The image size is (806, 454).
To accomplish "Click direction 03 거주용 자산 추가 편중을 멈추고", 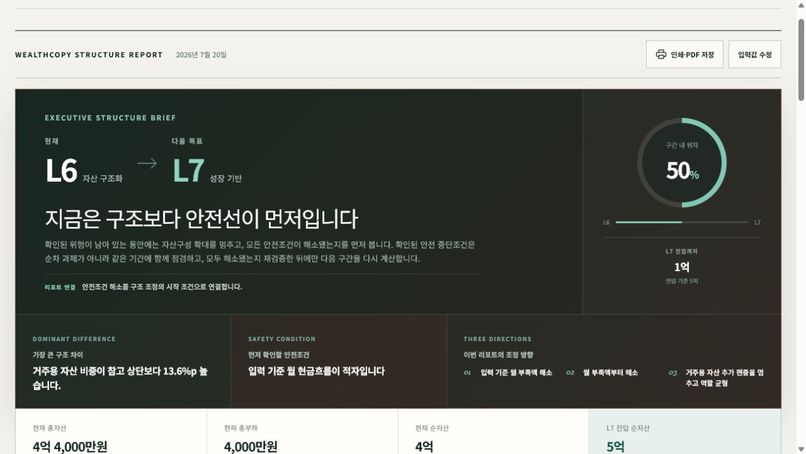I will coord(716,378).
